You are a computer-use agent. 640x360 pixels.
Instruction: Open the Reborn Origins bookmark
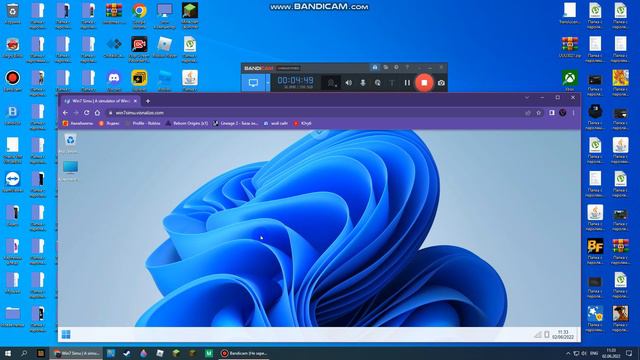tap(187, 123)
